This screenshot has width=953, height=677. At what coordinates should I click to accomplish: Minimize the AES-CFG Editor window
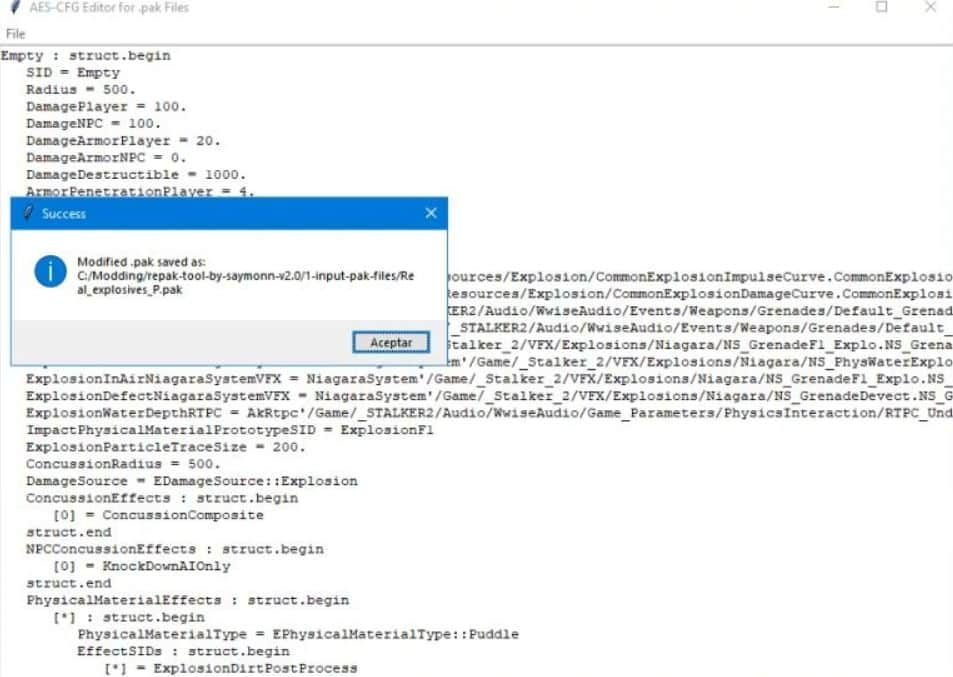pyautogui.click(x=835, y=8)
